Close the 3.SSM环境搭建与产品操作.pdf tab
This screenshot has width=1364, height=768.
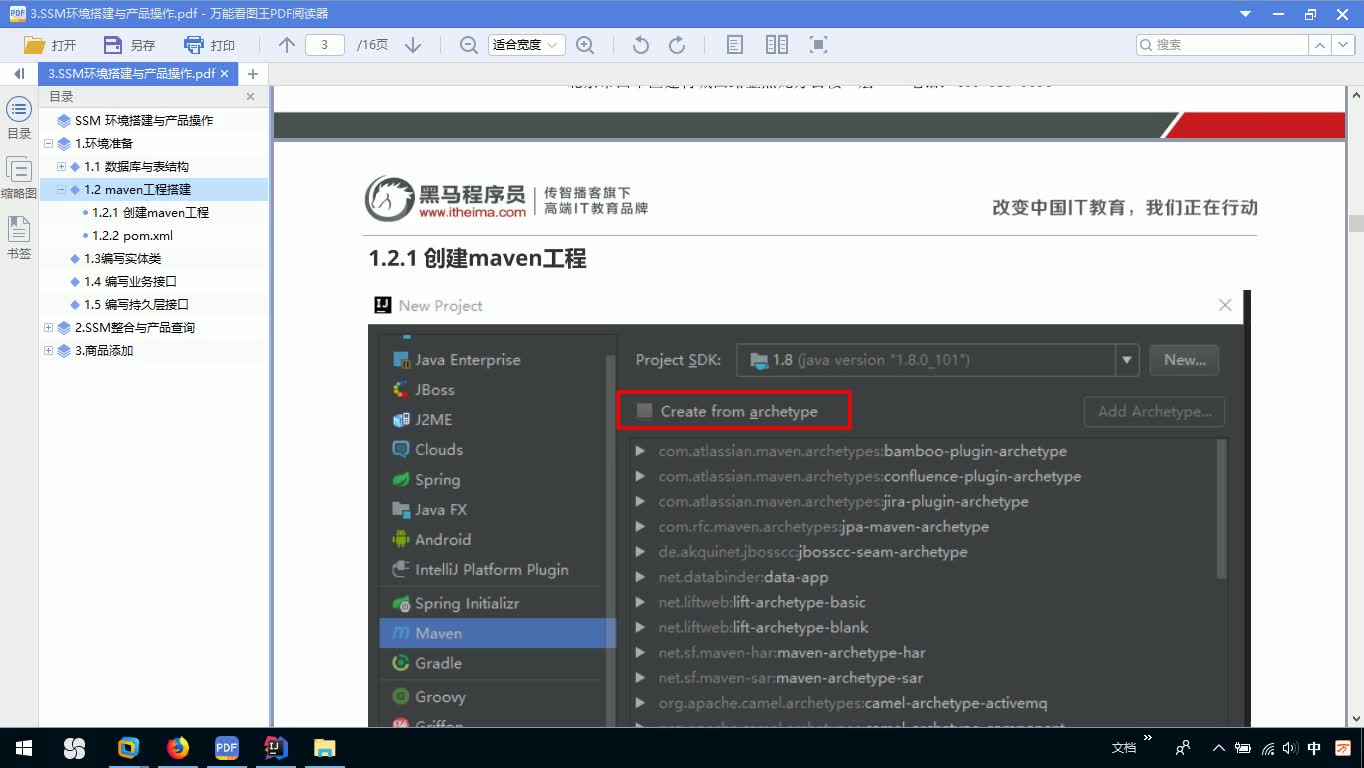point(224,74)
